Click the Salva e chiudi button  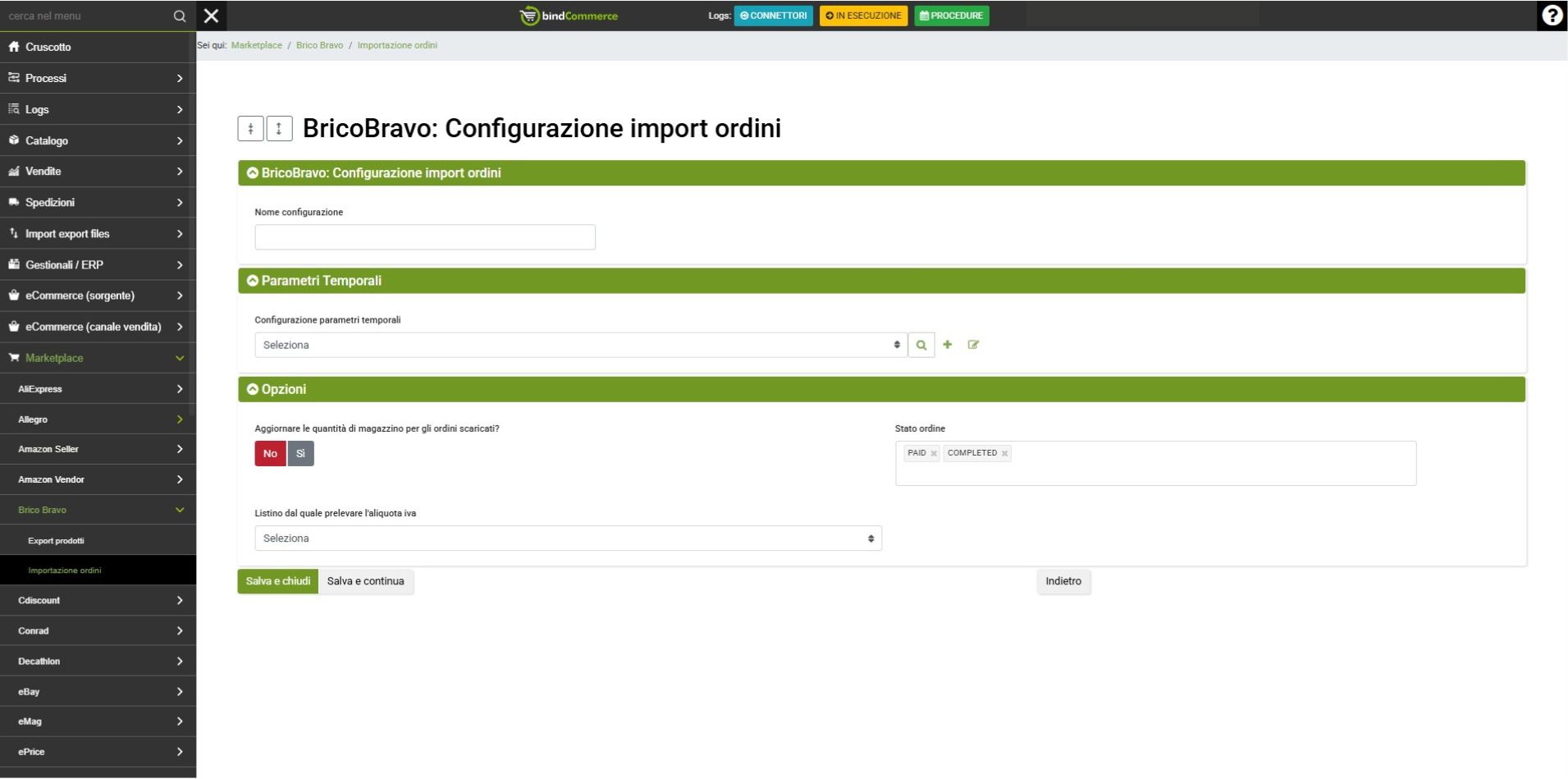click(277, 581)
